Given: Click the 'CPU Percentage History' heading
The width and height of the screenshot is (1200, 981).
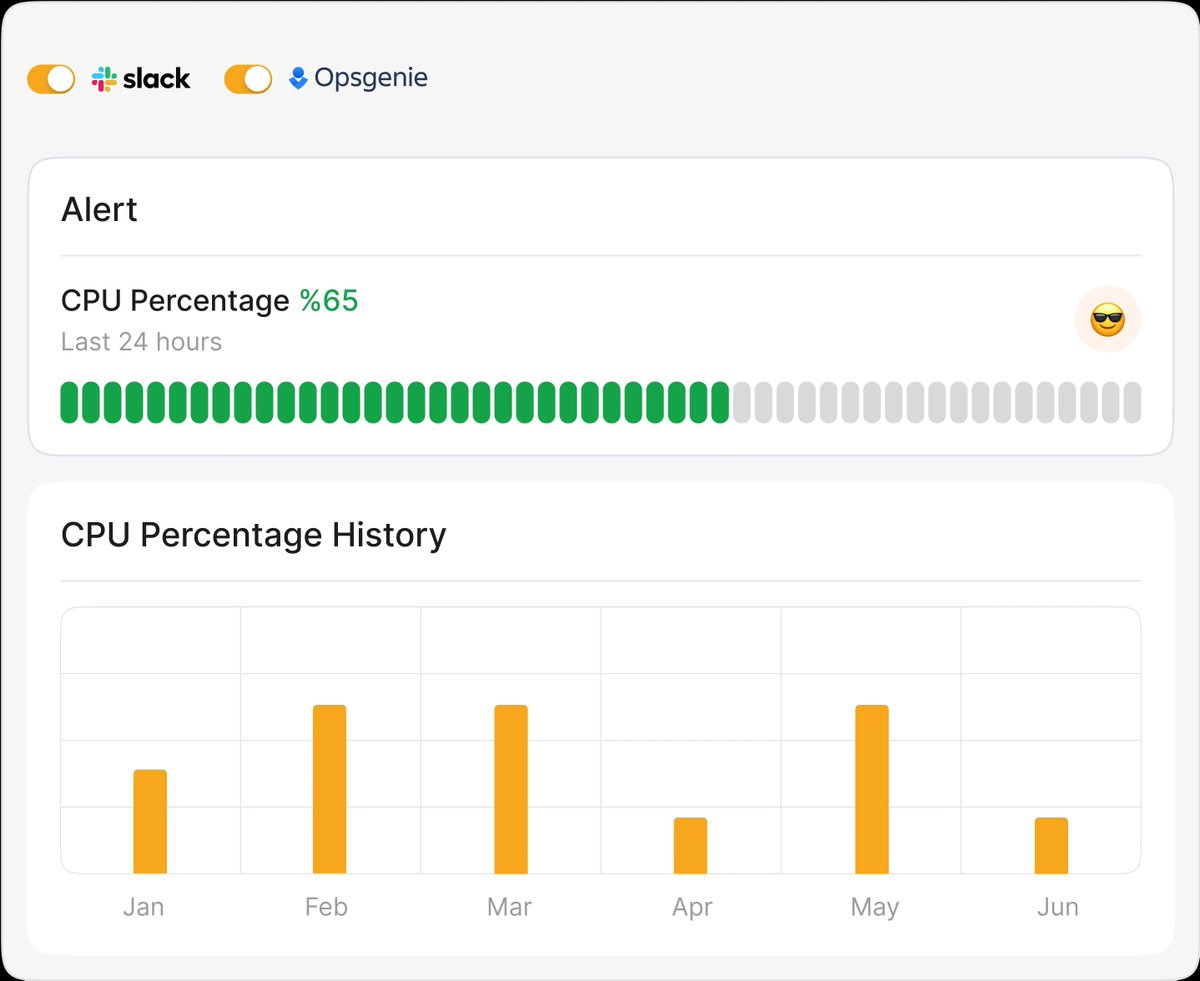Looking at the screenshot, I should click(x=254, y=535).
